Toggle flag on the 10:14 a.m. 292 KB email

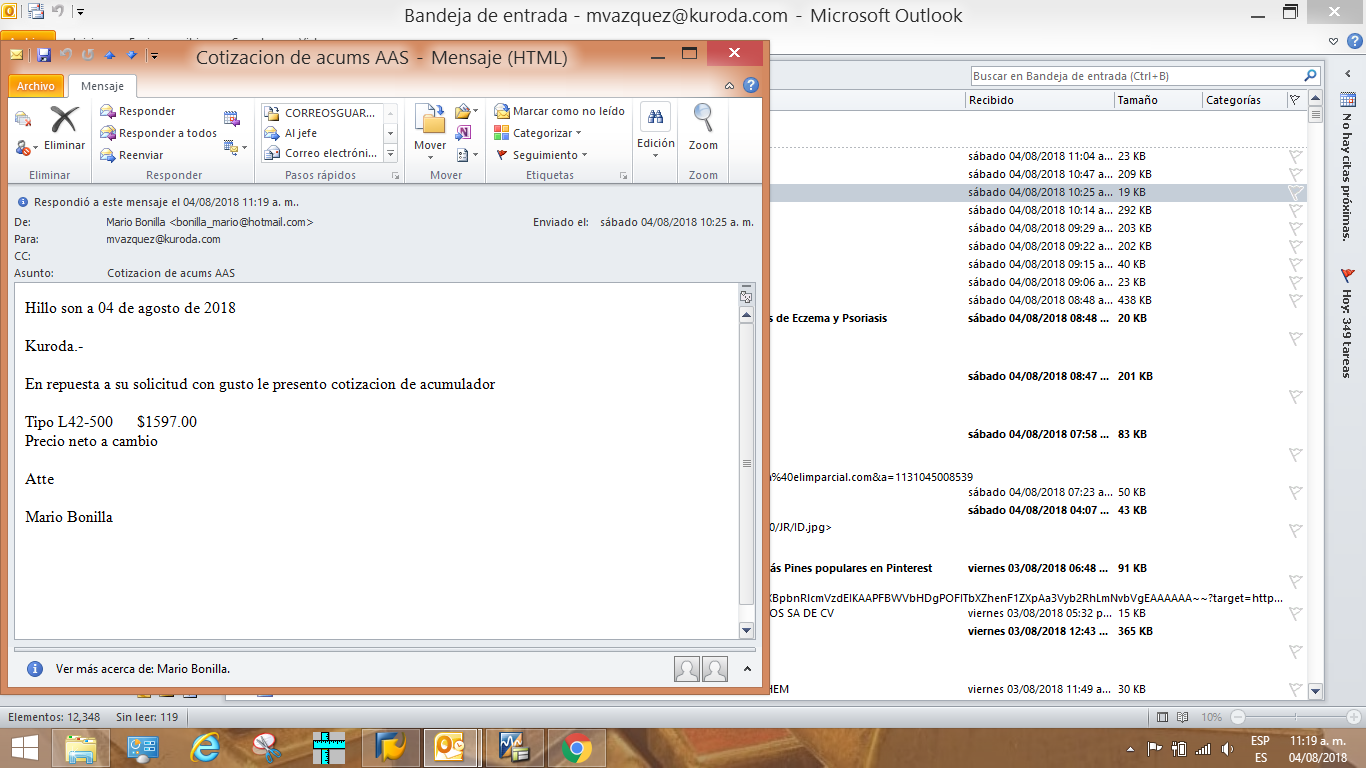pos(1295,210)
